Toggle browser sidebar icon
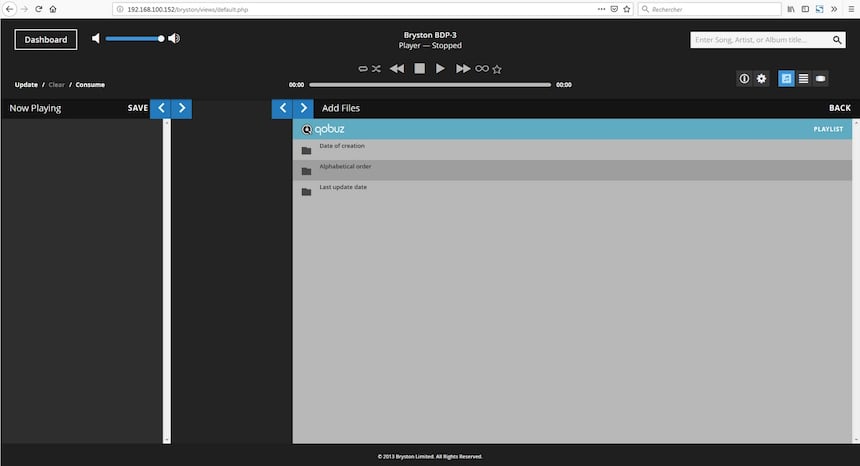The height and width of the screenshot is (466, 860). pyautogui.click(x=805, y=9)
